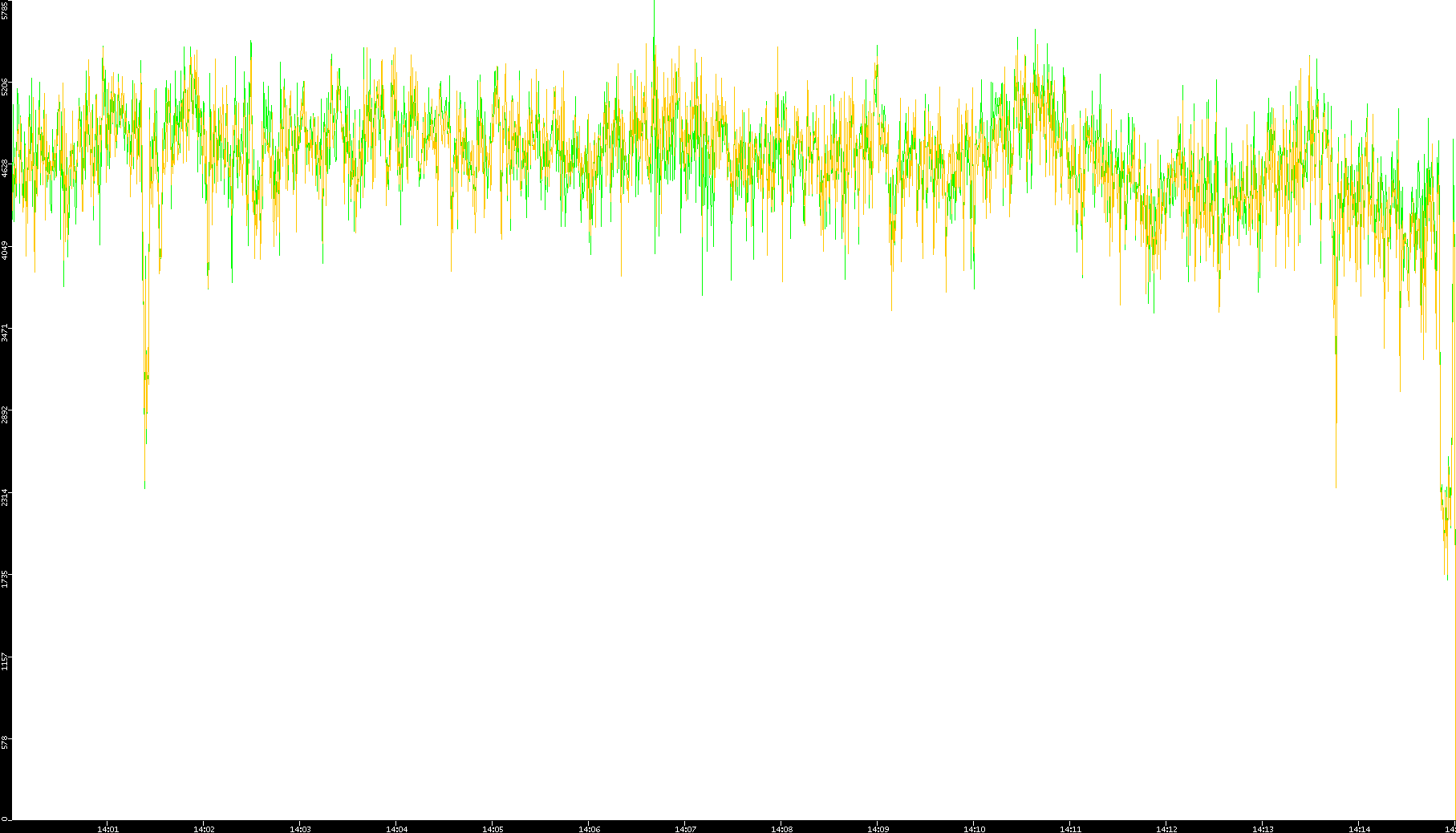This screenshot has width=1456, height=833.
Task: Click the 2314 value axis label
Action: pos(6,496)
